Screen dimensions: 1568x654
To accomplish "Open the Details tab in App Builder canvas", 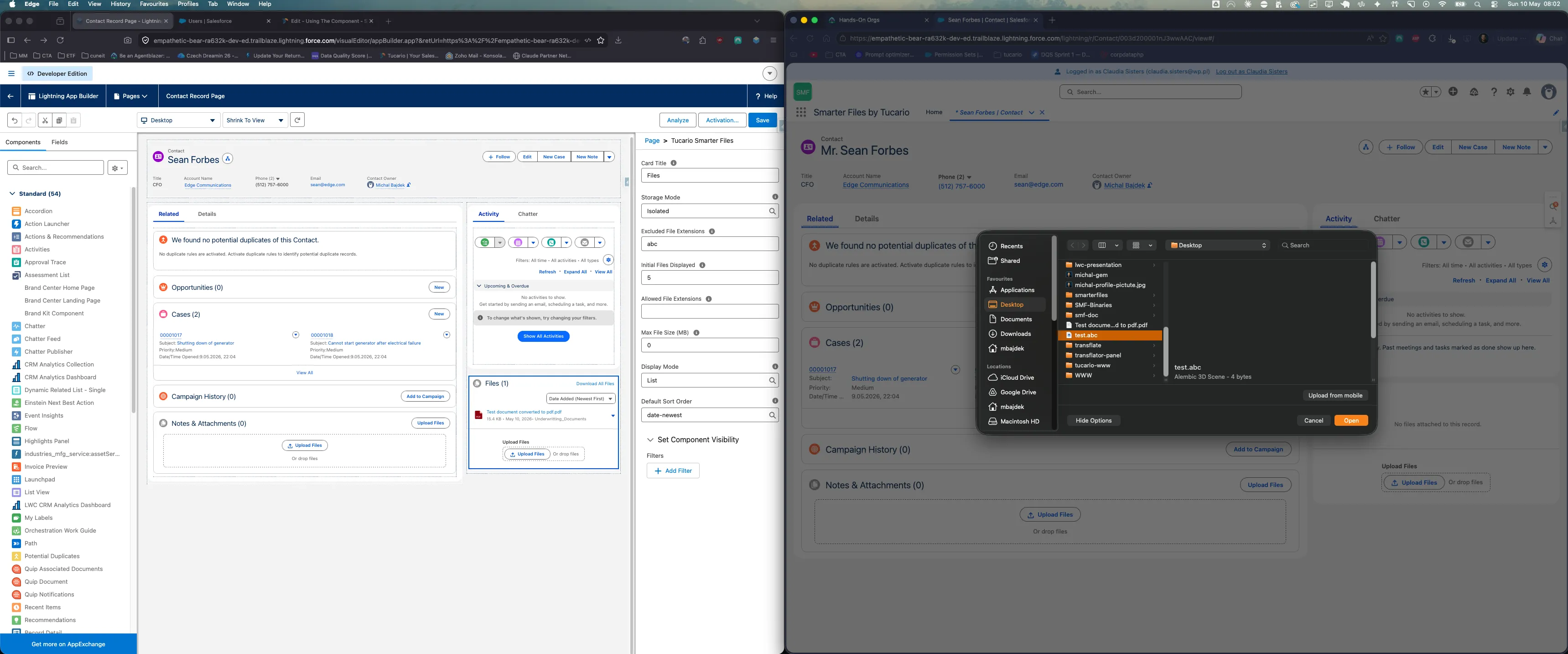I will [x=207, y=214].
